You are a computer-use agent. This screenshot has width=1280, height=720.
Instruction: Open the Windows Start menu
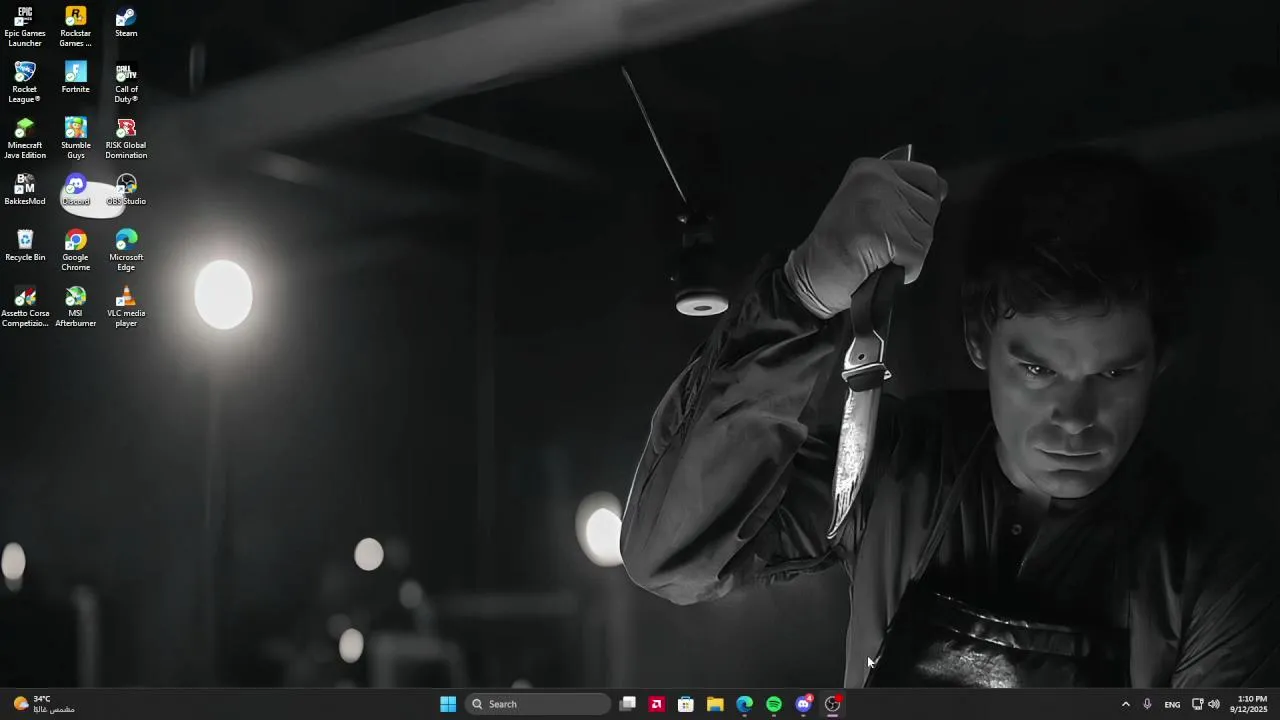448,704
